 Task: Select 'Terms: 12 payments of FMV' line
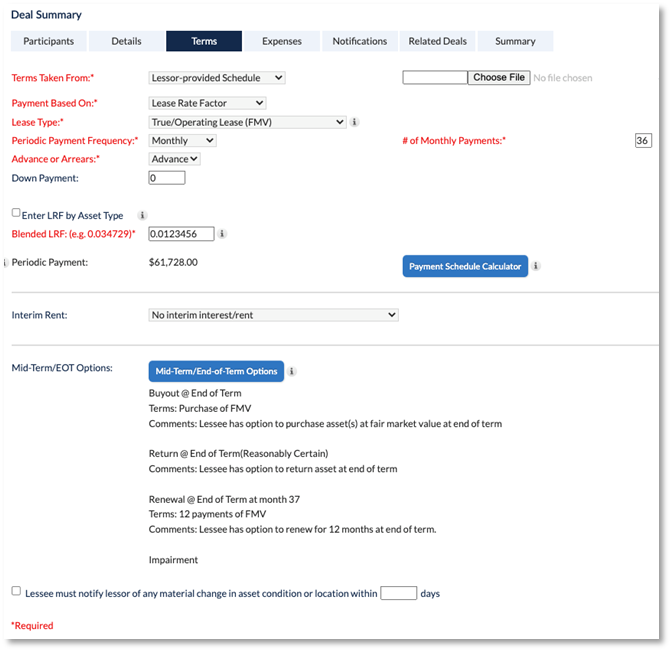tap(208, 514)
